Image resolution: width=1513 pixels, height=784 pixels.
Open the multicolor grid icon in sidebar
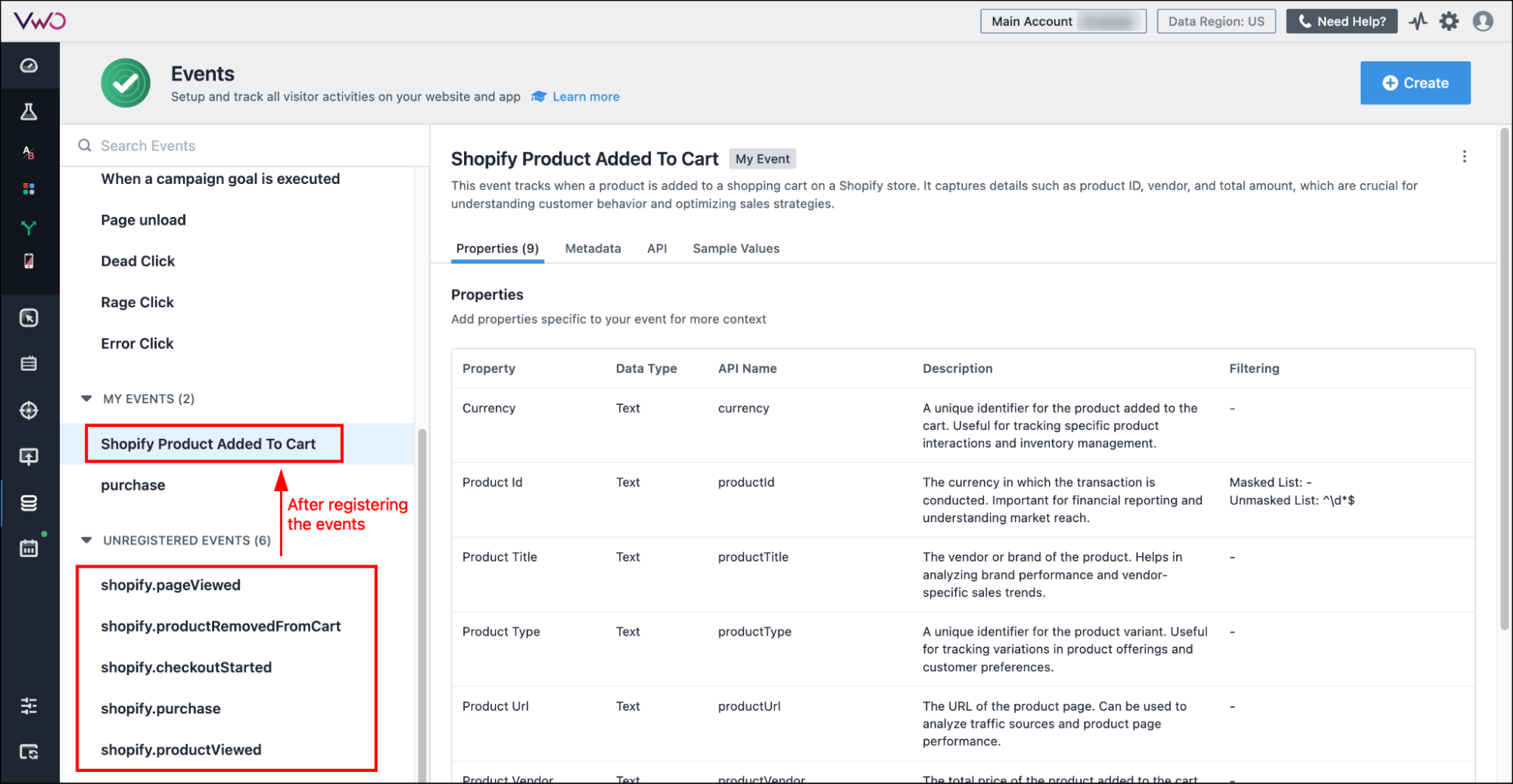(x=29, y=188)
